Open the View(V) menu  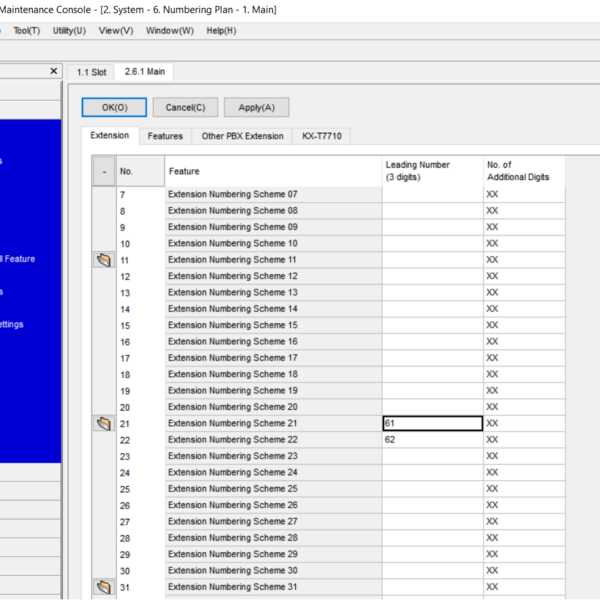[116, 31]
